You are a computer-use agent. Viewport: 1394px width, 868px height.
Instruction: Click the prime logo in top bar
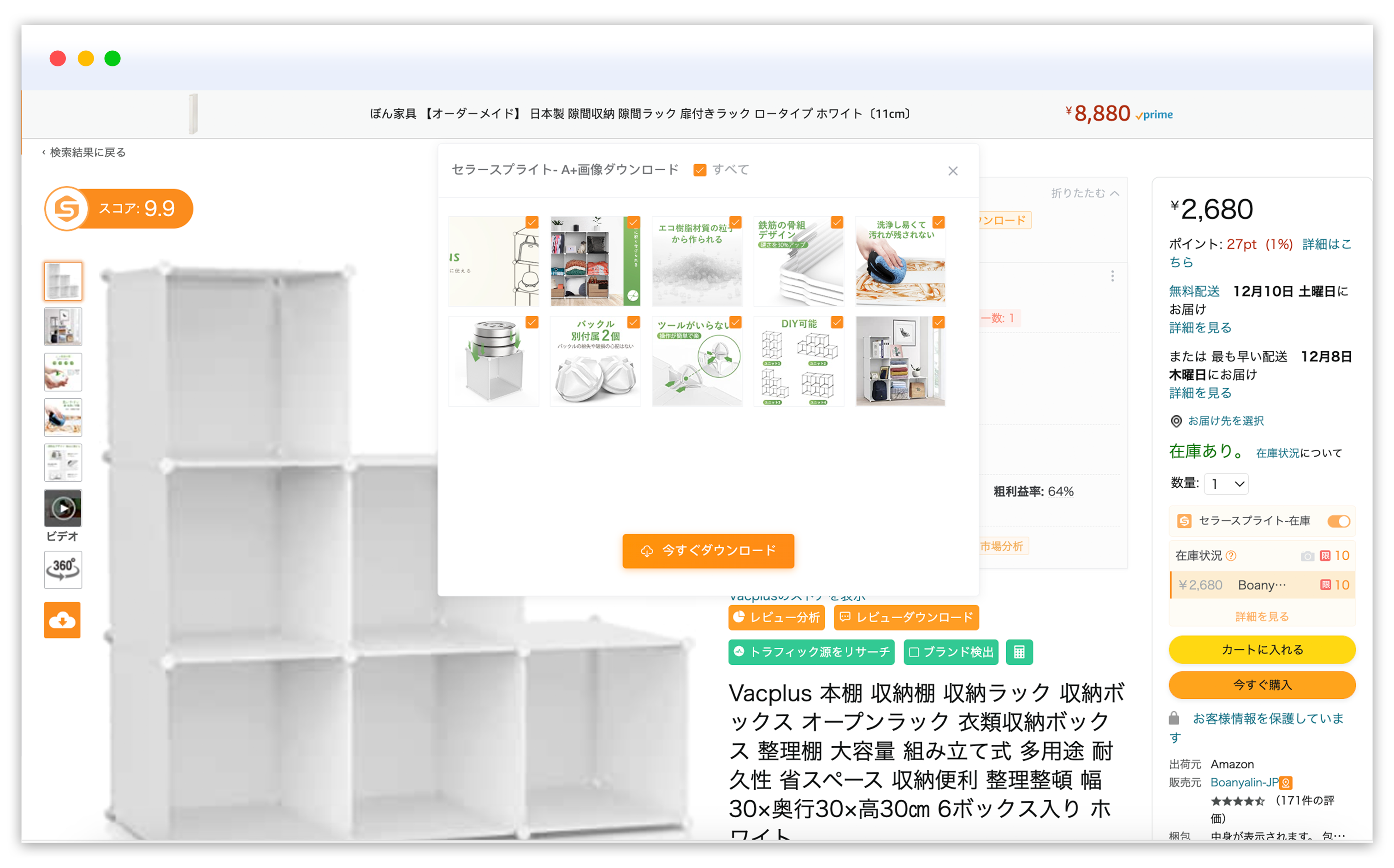point(1155,115)
